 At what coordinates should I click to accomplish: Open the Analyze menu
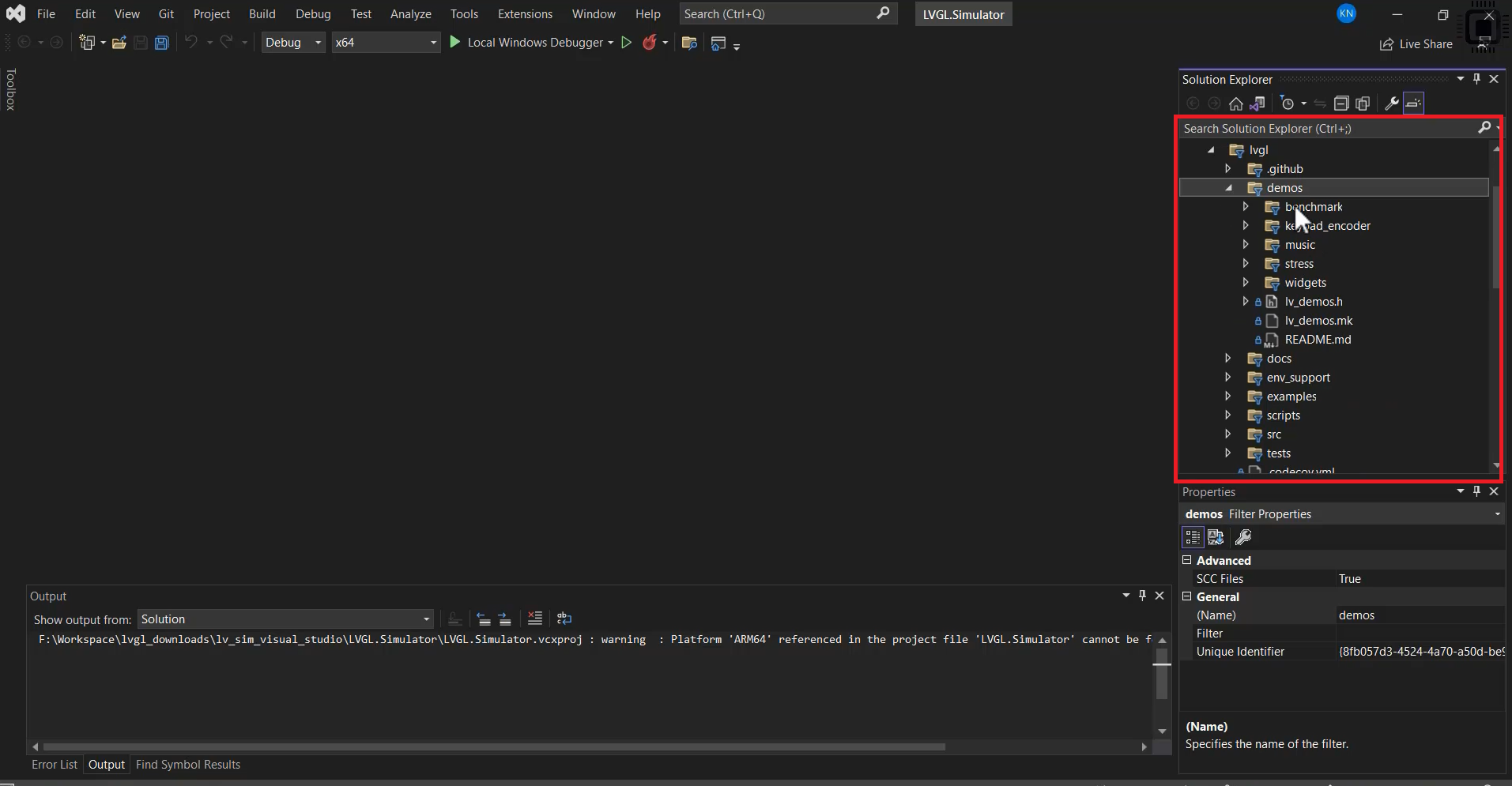(410, 14)
